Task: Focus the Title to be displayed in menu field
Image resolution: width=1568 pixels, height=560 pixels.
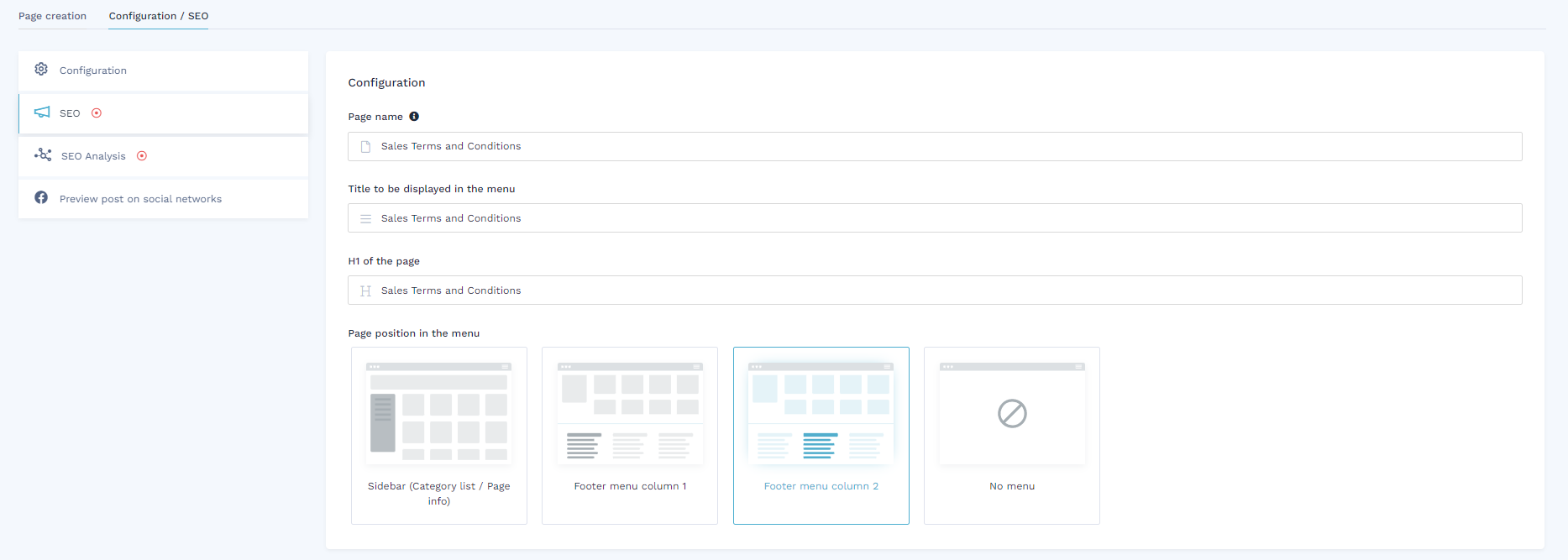Action: (935, 218)
